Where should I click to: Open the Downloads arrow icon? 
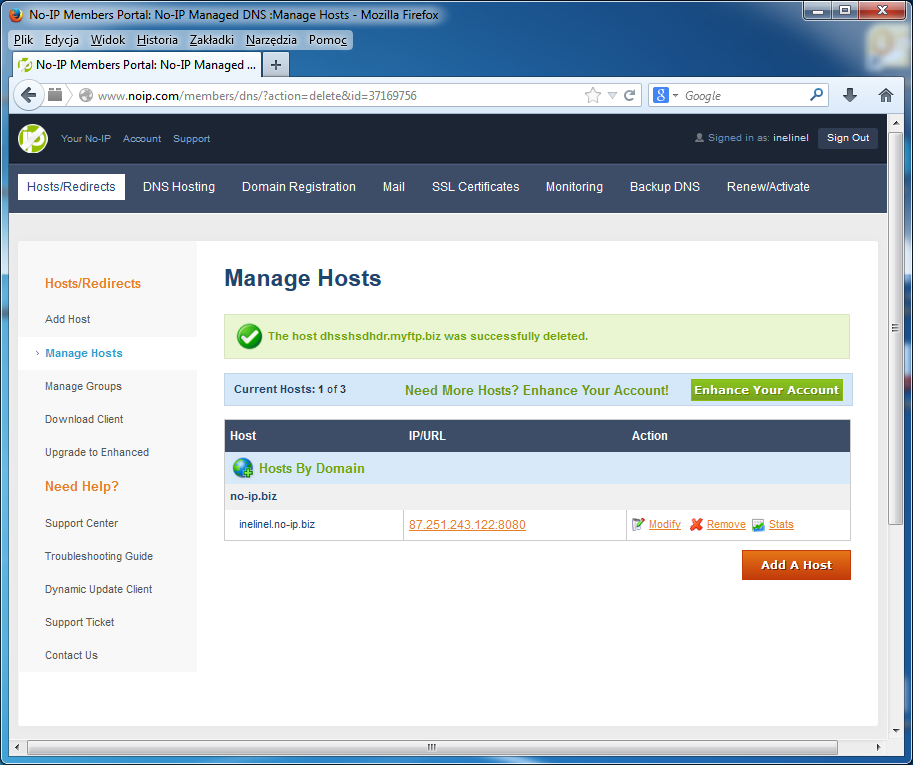[850, 95]
